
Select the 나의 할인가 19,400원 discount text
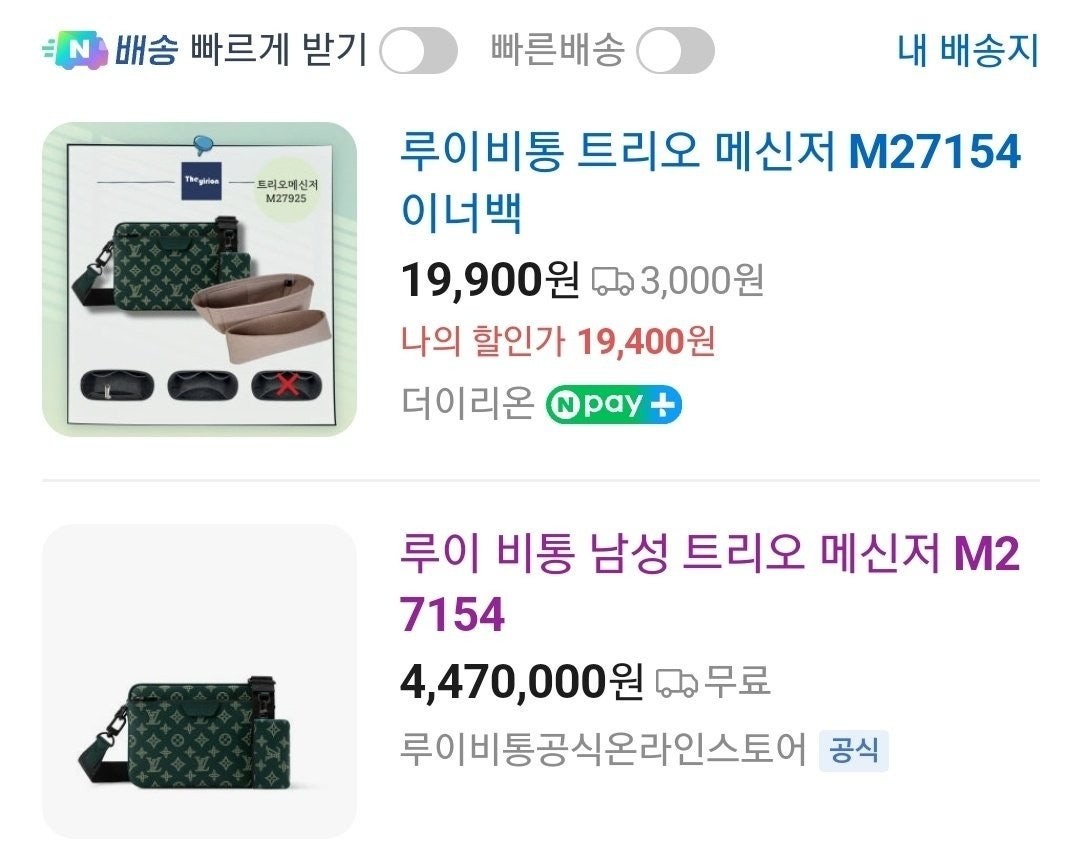tap(558, 342)
